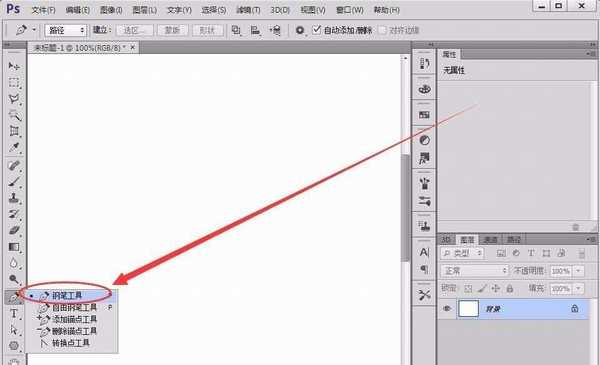The width and height of the screenshot is (600, 365).
Task: Click the 选区... button in options bar
Action: click(135, 30)
